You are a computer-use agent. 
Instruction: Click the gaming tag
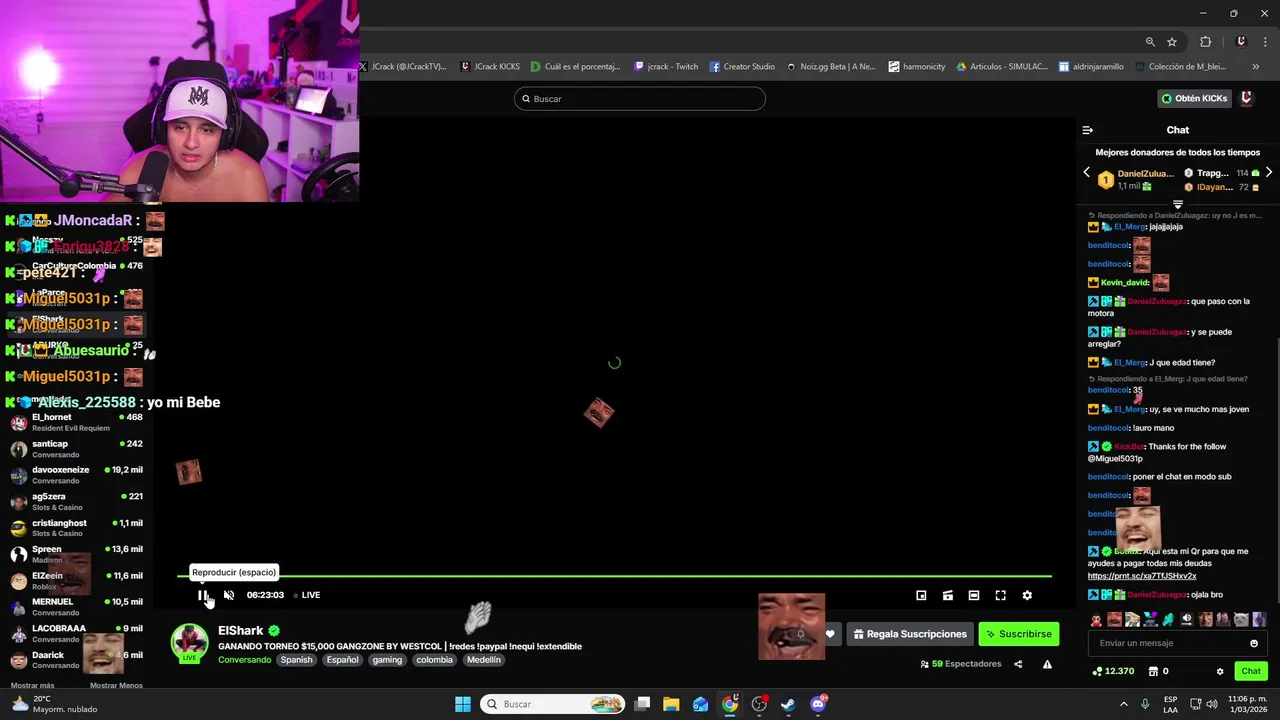(387, 660)
